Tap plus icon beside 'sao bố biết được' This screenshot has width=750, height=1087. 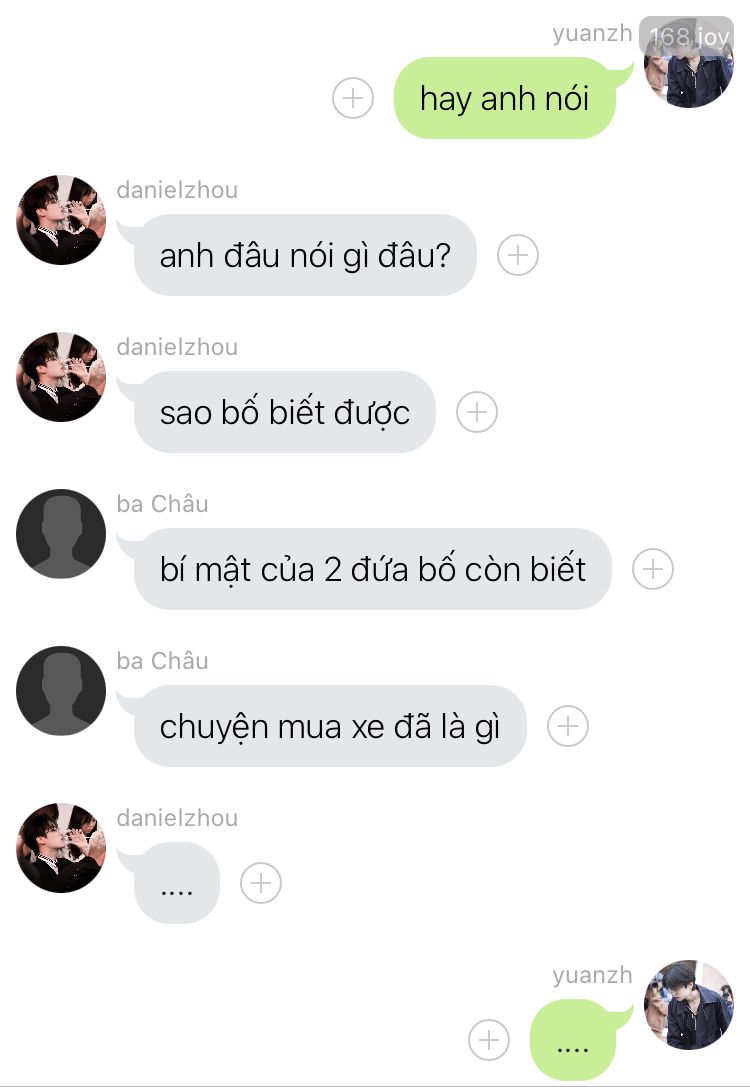[477, 412]
